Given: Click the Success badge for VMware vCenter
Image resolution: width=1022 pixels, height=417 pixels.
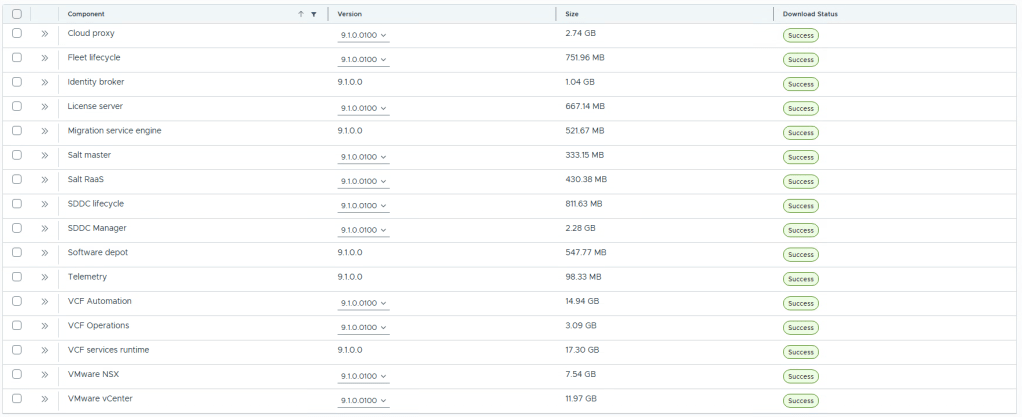Looking at the screenshot, I should pyautogui.click(x=800, y=401).
